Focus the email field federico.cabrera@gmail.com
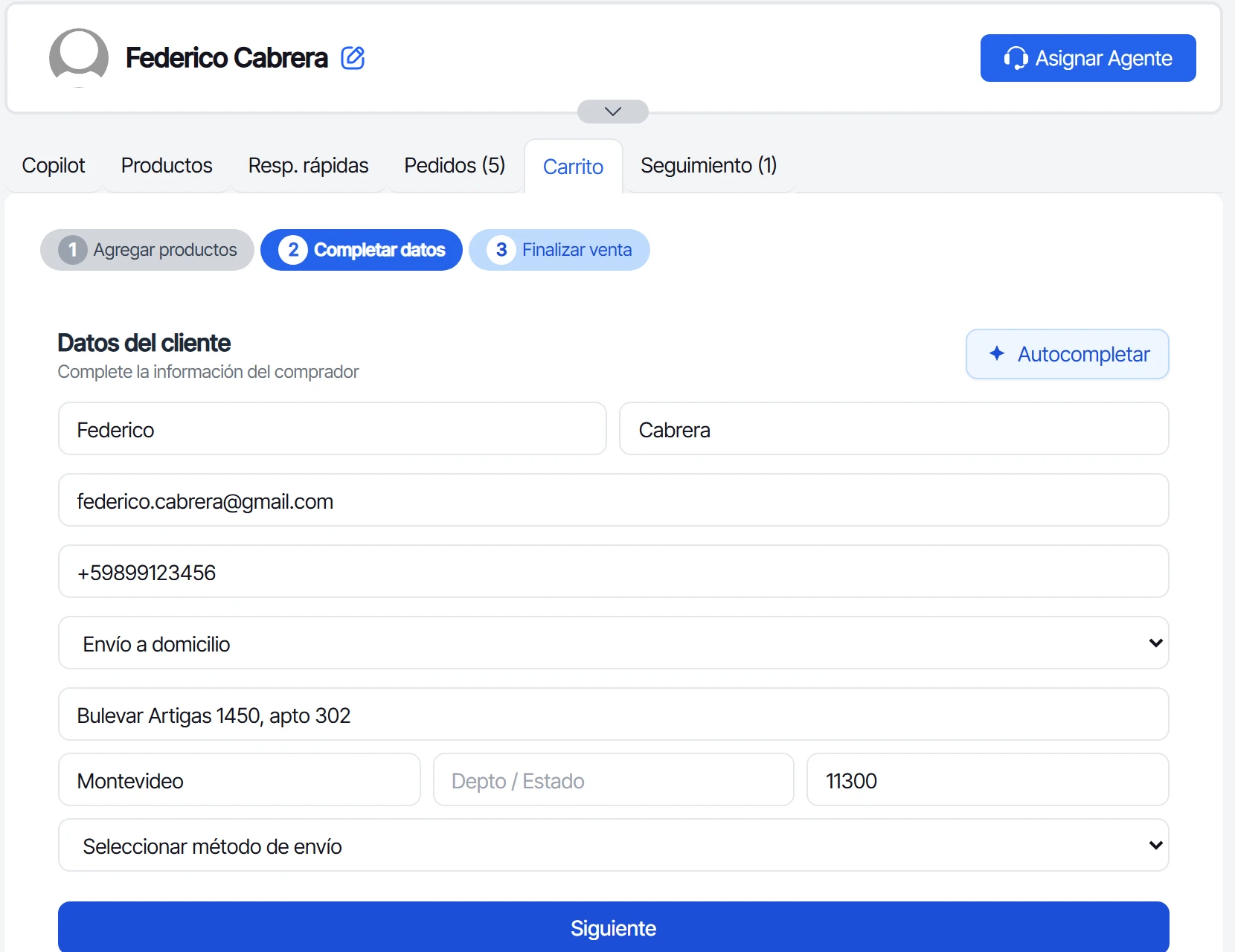Viewport: 1235px width, 952px height. [614, 500]
